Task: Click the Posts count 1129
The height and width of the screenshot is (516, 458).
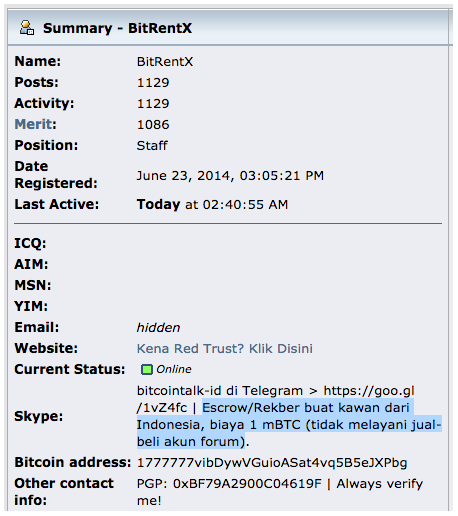Action: (153, 83)
